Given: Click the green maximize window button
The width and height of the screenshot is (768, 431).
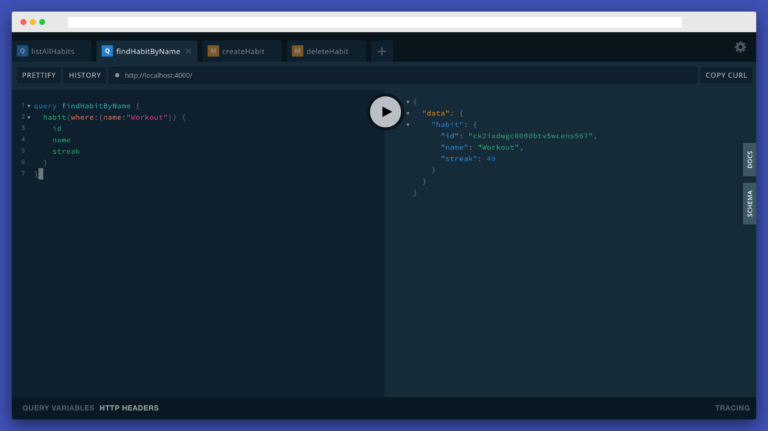Looking at the screenshot, I should (x=42, y=22).
